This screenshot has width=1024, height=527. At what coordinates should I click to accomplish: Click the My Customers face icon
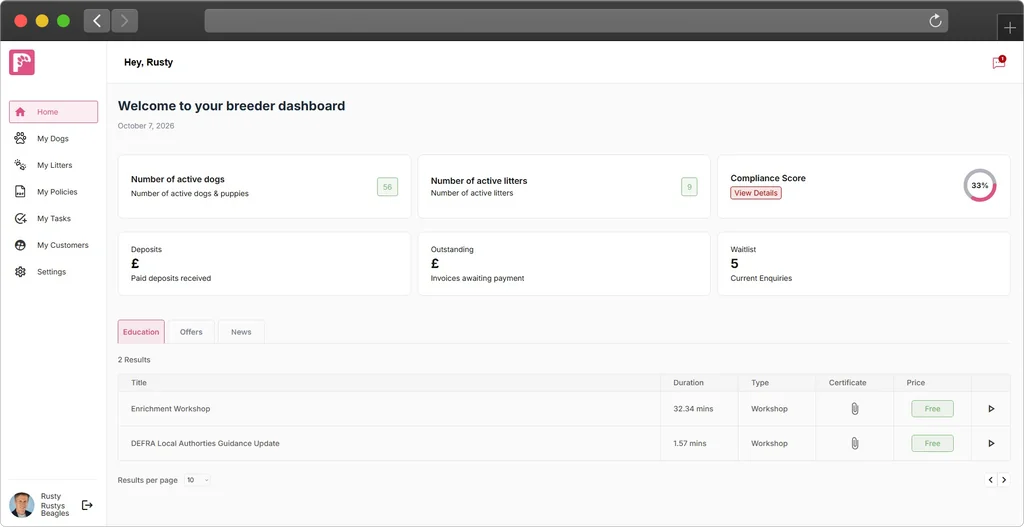point(20,246)
